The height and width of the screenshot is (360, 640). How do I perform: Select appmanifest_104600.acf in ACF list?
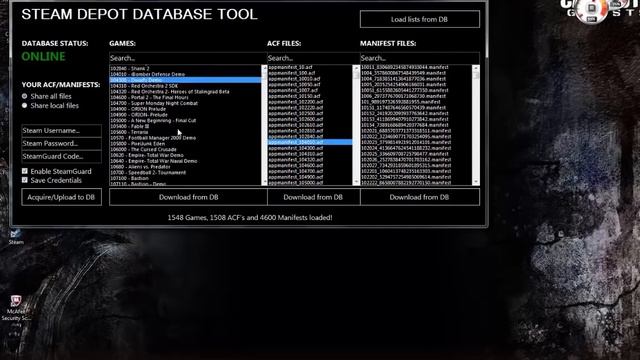[x=310, y=165]
